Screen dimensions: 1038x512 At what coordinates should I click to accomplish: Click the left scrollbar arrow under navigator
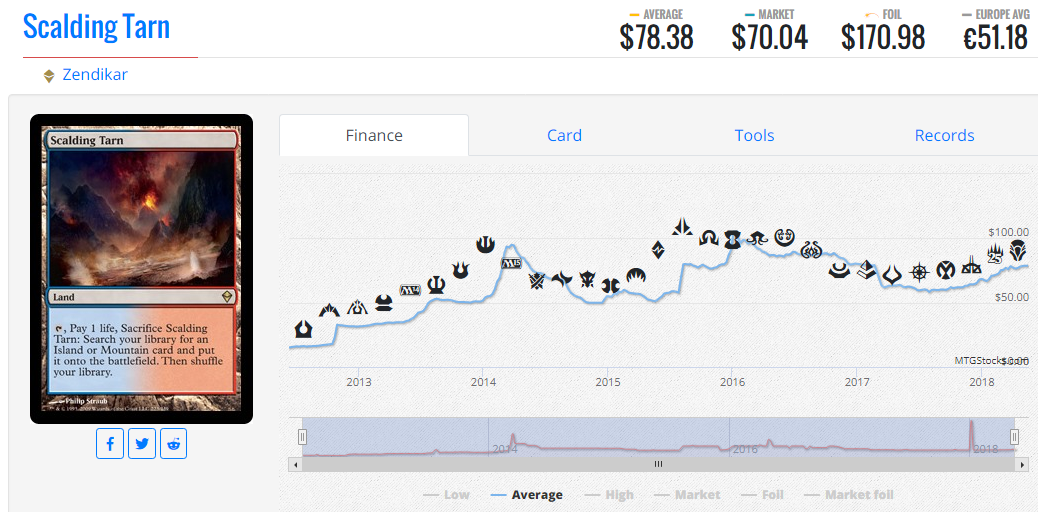(295, 464)
